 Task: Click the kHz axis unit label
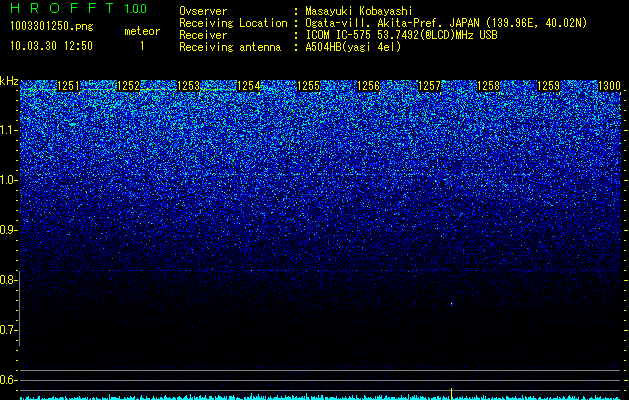click(x=9, y=81)
